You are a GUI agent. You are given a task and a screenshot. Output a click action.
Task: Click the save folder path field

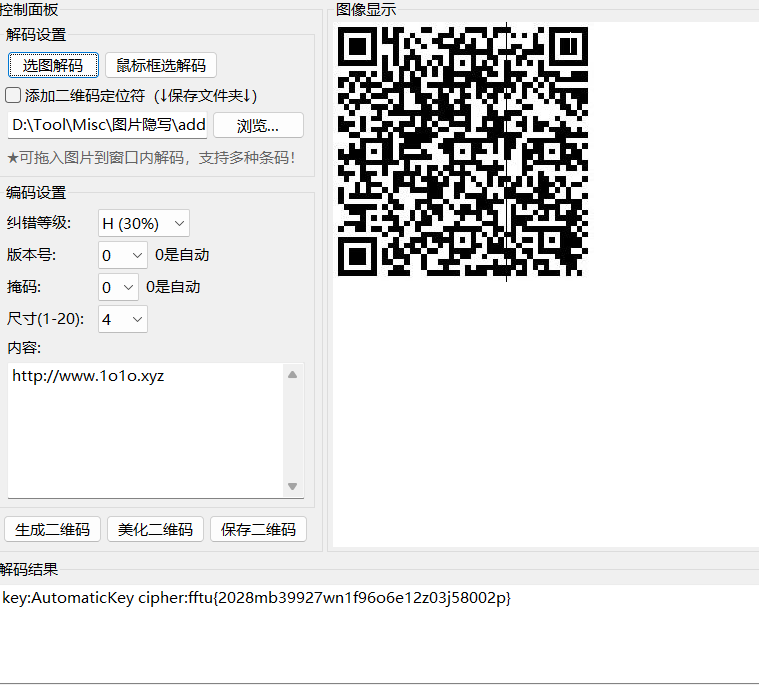107,125
